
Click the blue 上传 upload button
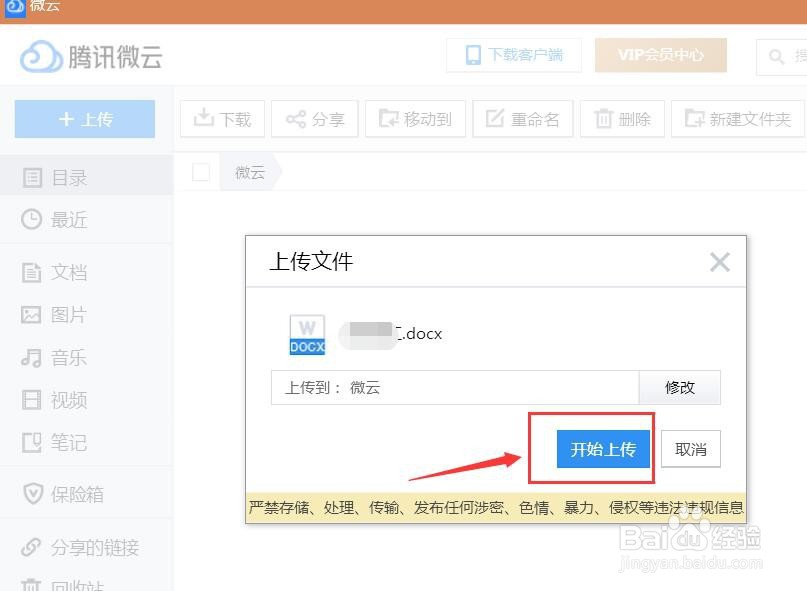[x=85, y=119]
